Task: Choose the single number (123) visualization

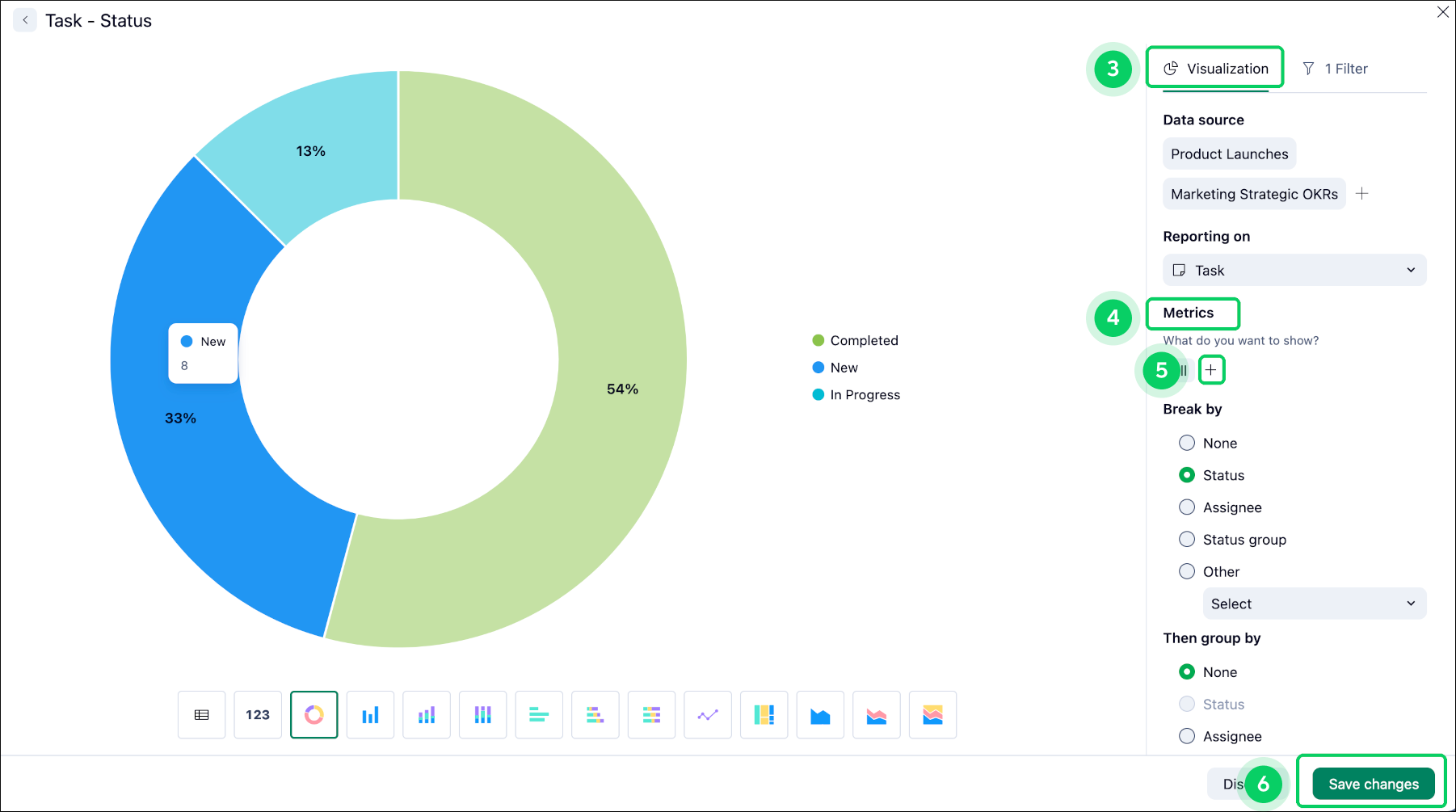Action: click(258, 714)
